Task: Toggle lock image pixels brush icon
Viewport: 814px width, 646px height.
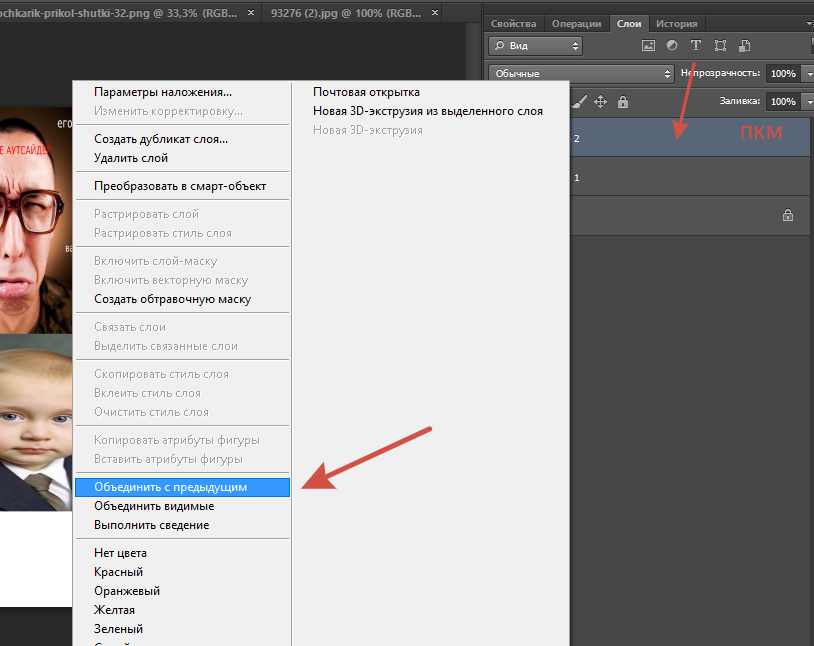Action: pyautogui.click(x=579, y=101)
